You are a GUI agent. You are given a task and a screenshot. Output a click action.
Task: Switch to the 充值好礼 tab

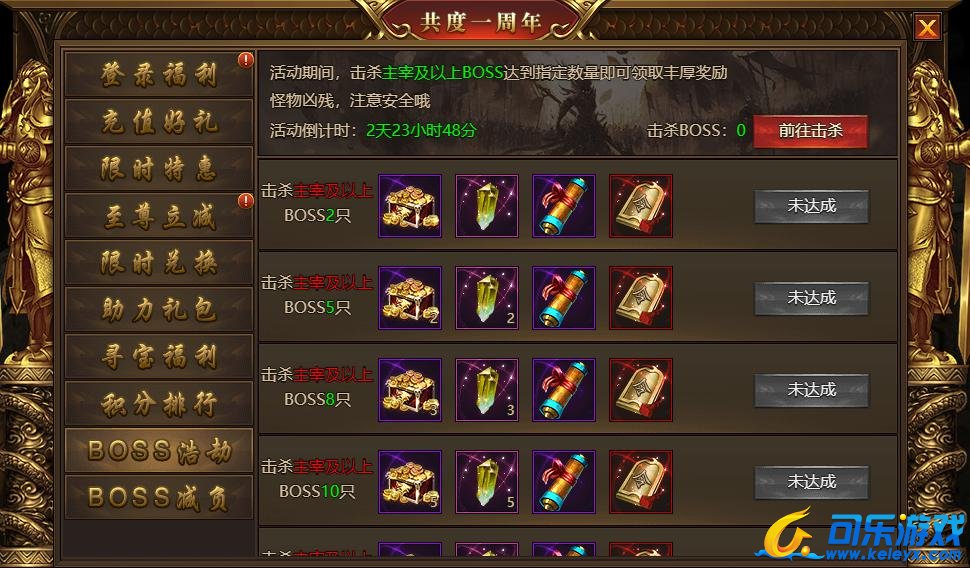159,121
